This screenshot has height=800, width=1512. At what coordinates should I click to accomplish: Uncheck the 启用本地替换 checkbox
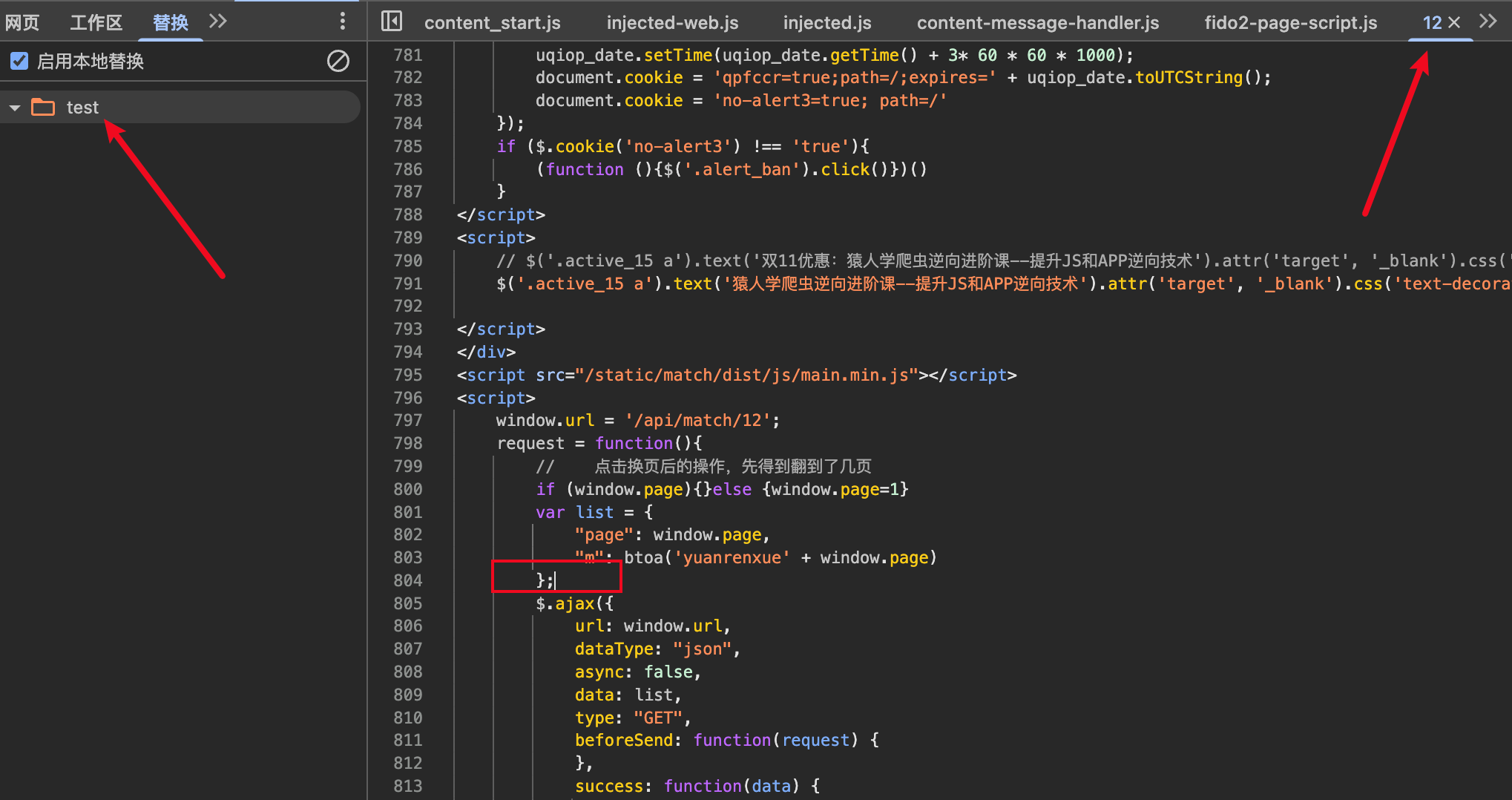[x=20, y=61]
